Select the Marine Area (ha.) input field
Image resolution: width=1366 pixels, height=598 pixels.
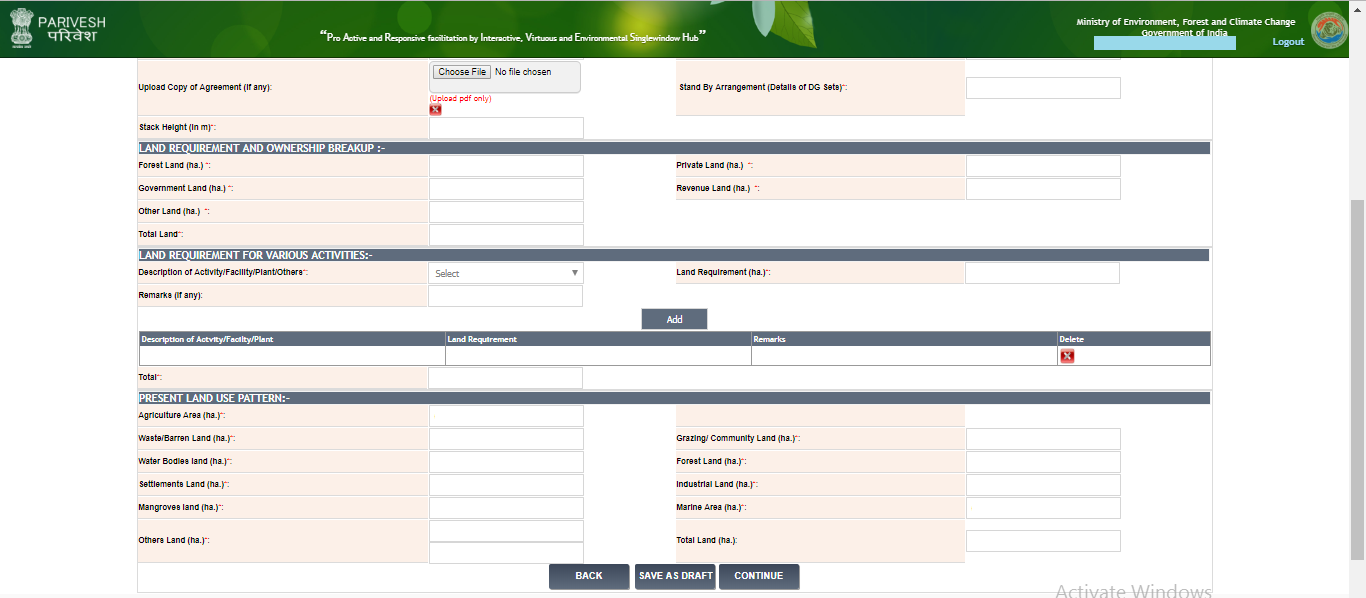tap(1043, 508)
